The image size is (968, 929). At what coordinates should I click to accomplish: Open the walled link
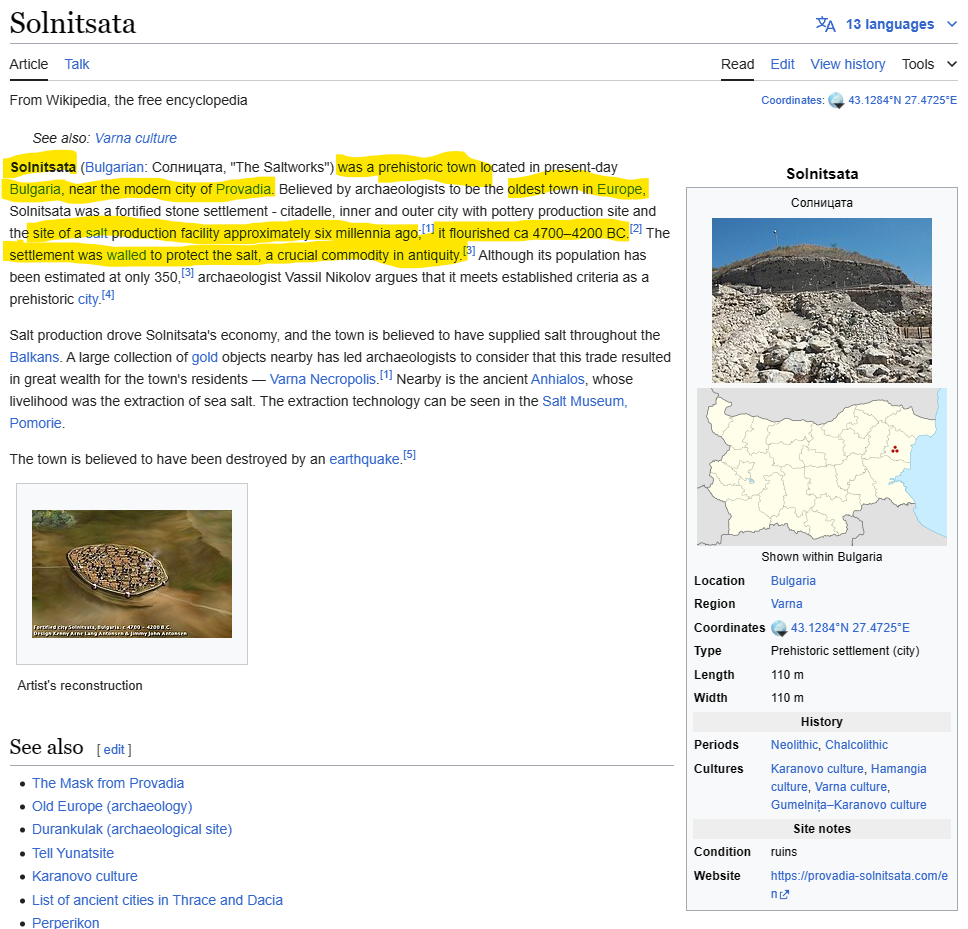[x=127, y=256]
